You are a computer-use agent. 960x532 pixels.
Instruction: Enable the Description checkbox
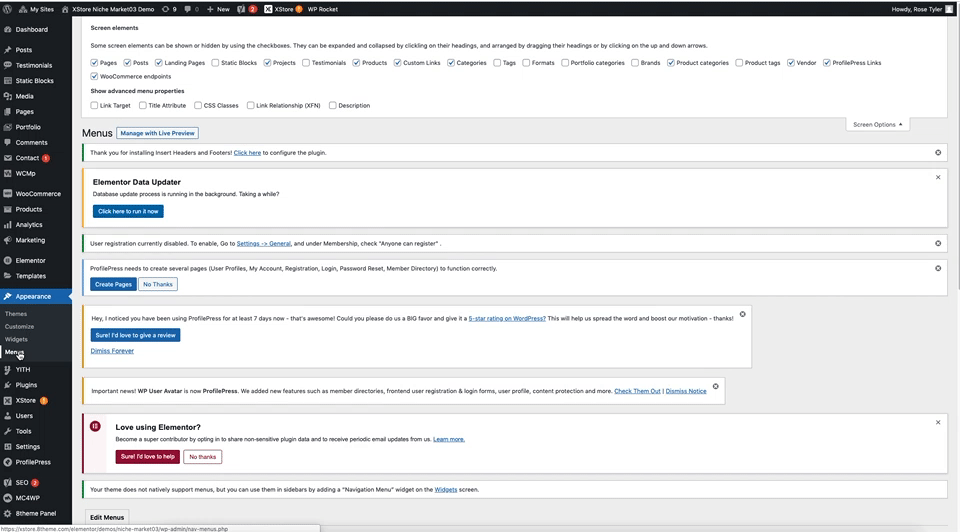(332, 105)
